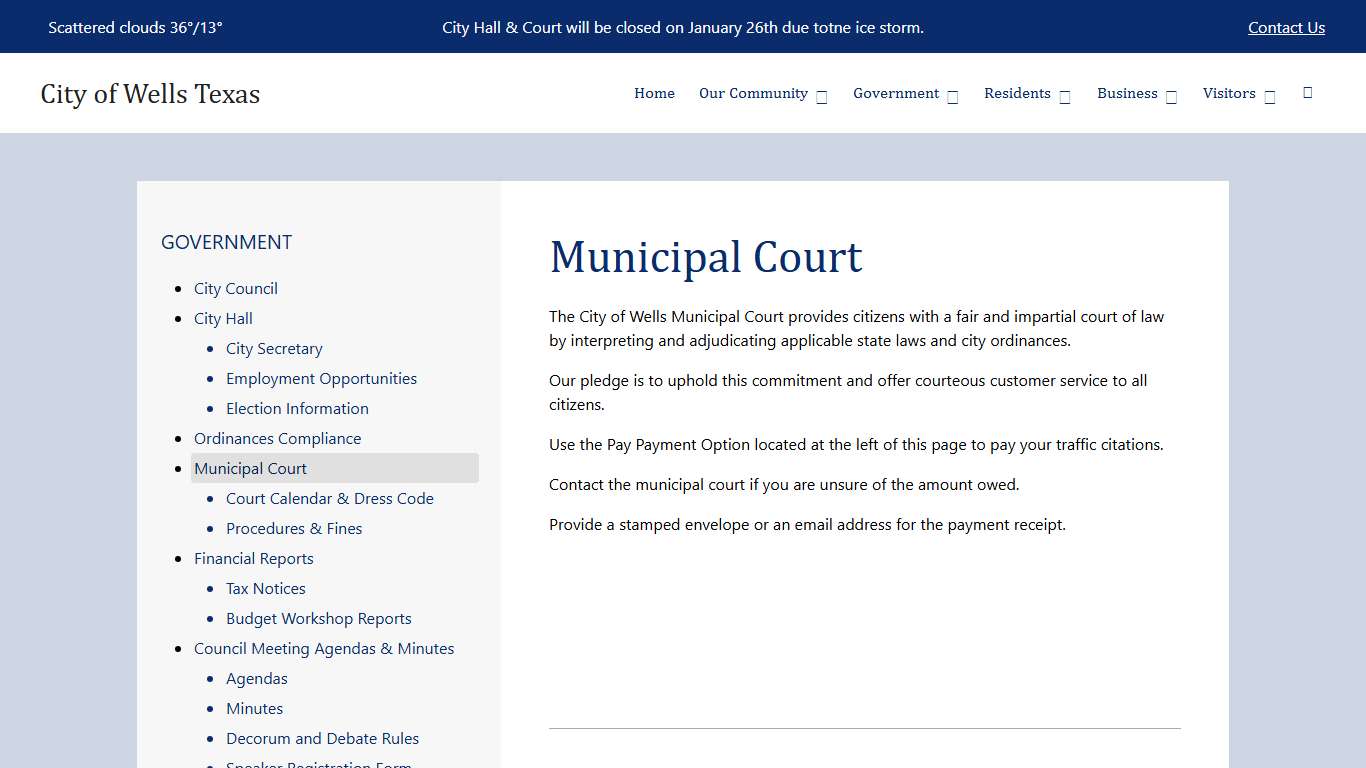This screenshot has height=768, width=1366.
Task: Visit the Court Calendar & Dress Code page
Action: point(330,498)
